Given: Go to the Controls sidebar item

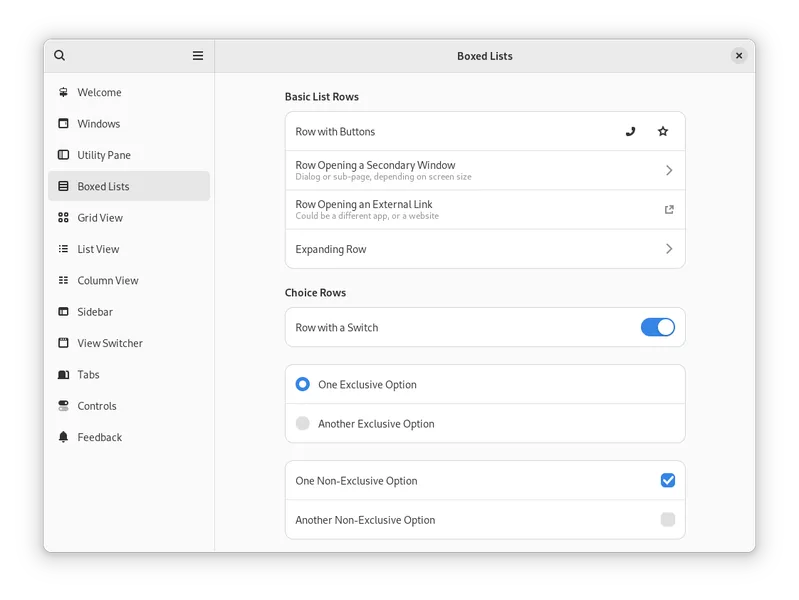Looking at the screenshot, I should pos(97,406).
